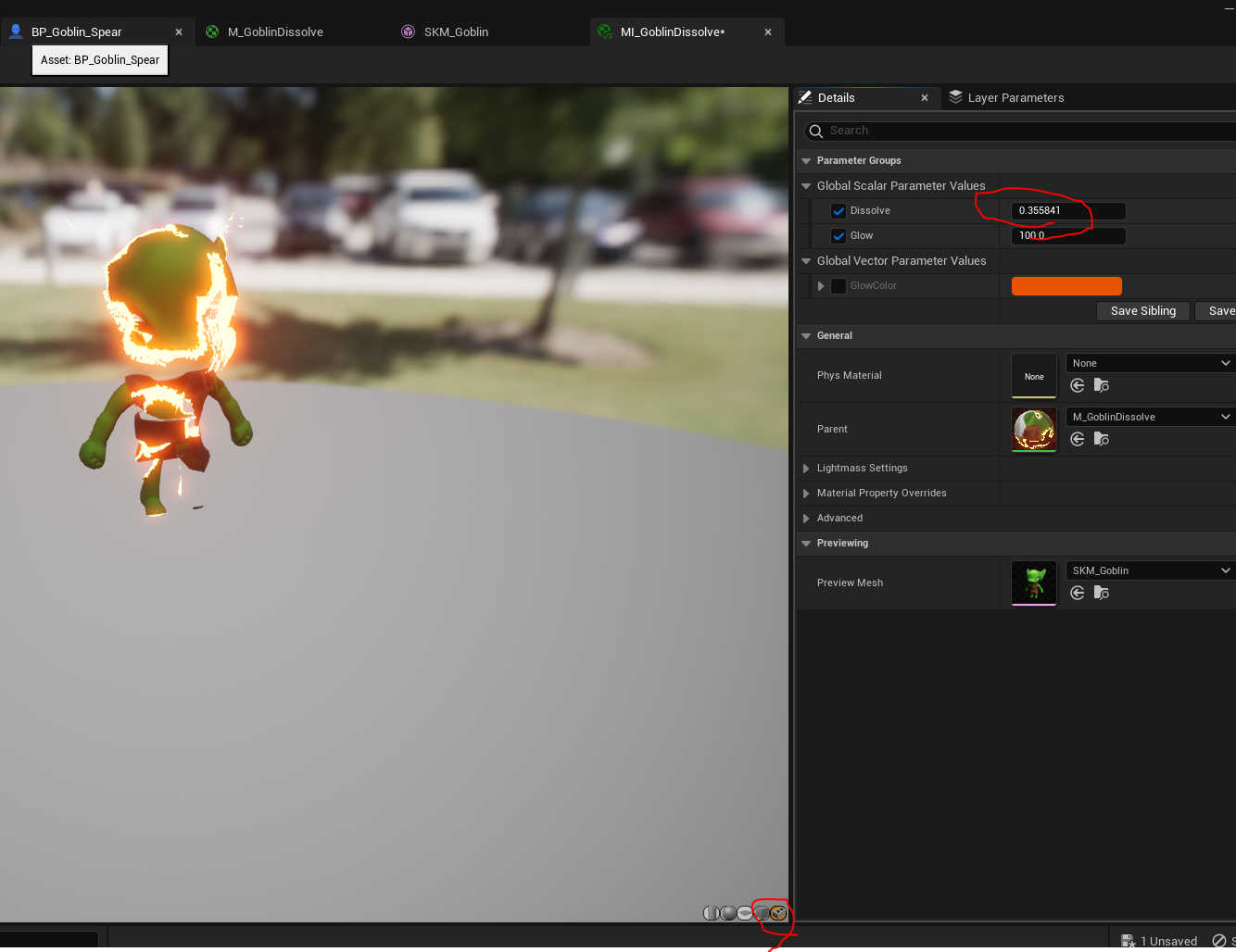Viewport: 1236px width, 952px height.
Task: Click the Glow value field 100.0
Action: 1068,236
